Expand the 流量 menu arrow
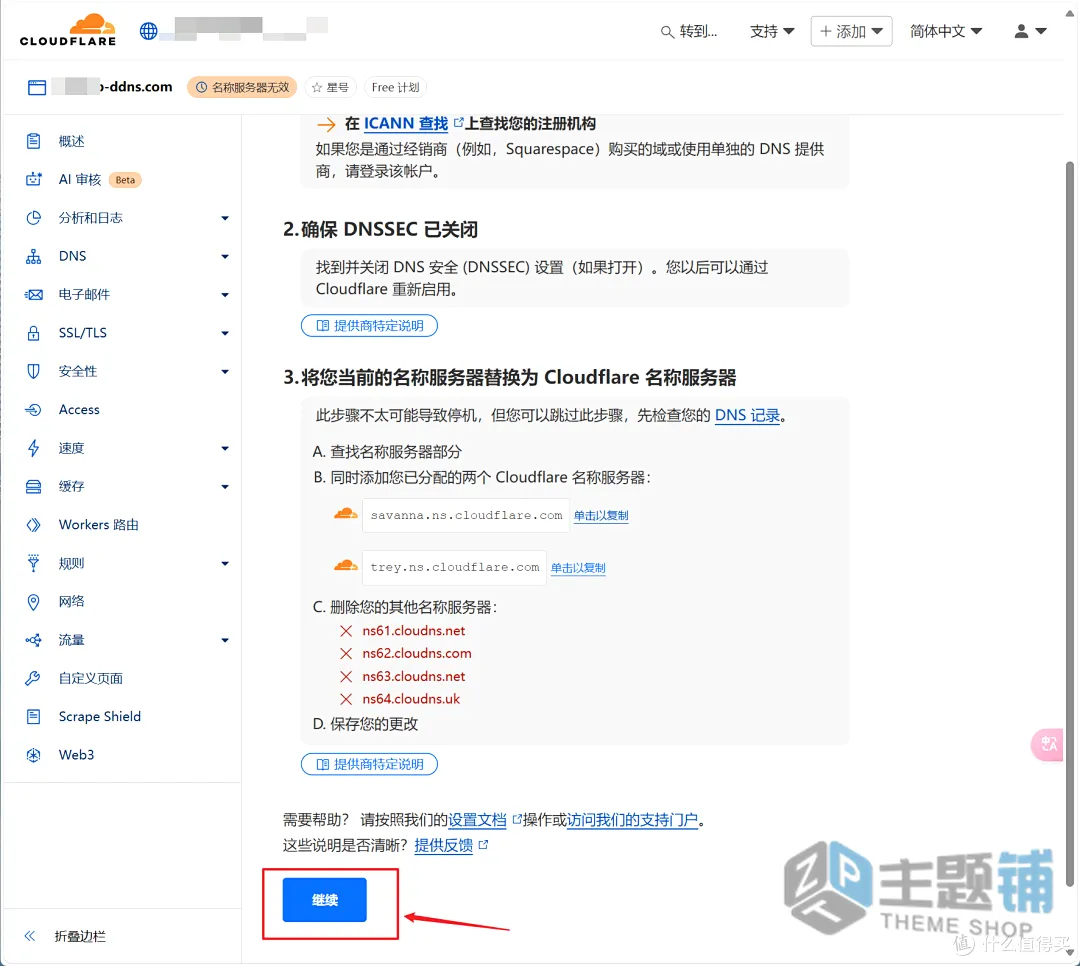 pyautogui.click(x=225, y=640)
